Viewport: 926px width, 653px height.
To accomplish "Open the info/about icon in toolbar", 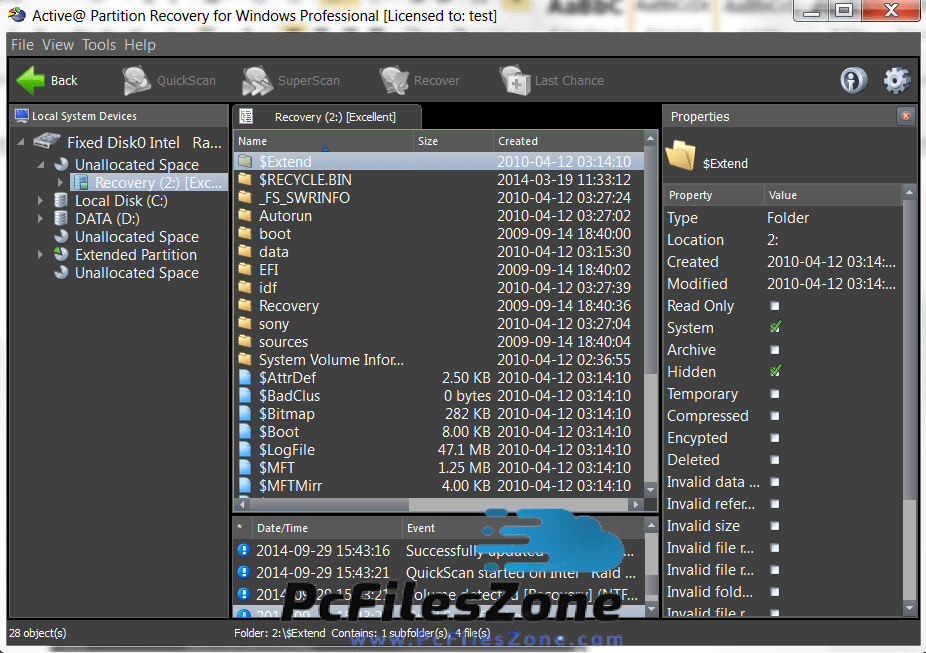I will [853, 81].
